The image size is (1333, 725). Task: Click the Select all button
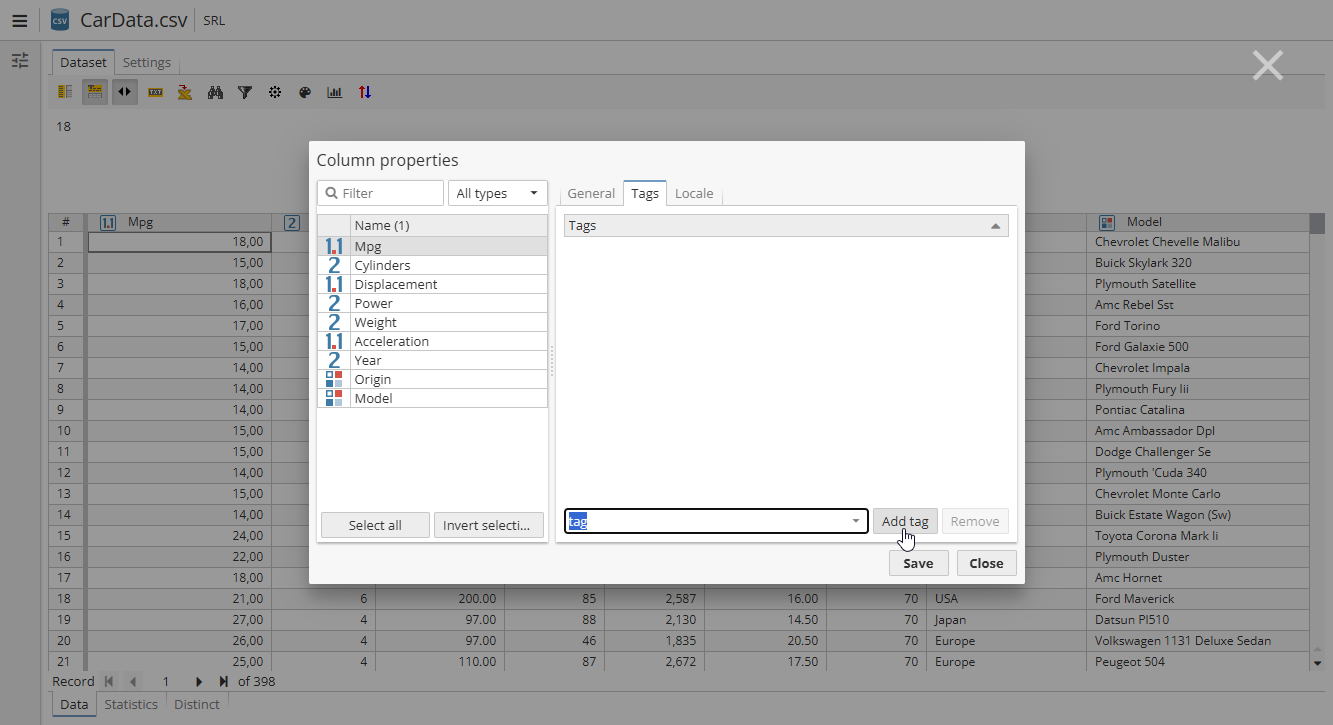pos(375,525)
